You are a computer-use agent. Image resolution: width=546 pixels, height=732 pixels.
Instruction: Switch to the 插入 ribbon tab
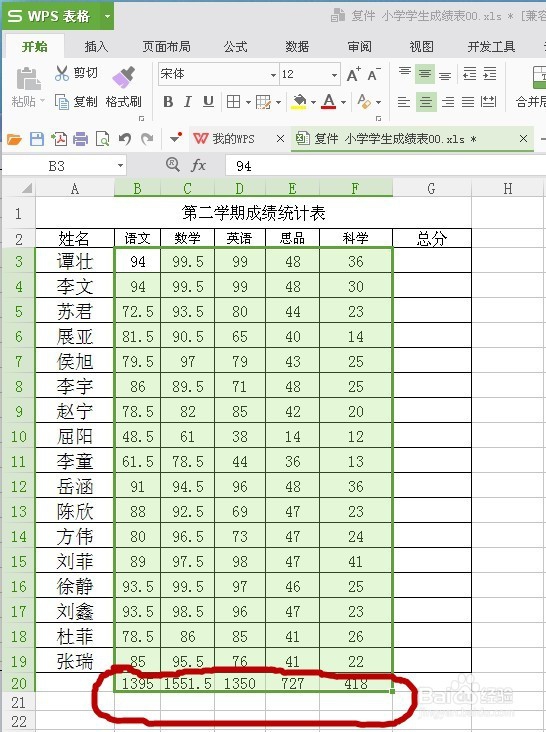pos(96,47)
